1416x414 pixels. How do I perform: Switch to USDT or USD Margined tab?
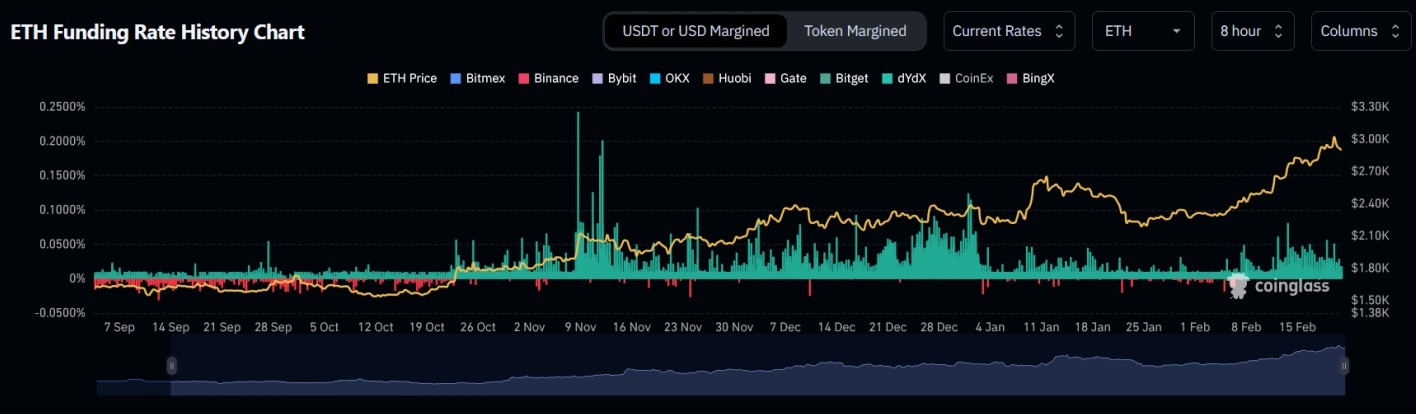[x=696, y=31]
